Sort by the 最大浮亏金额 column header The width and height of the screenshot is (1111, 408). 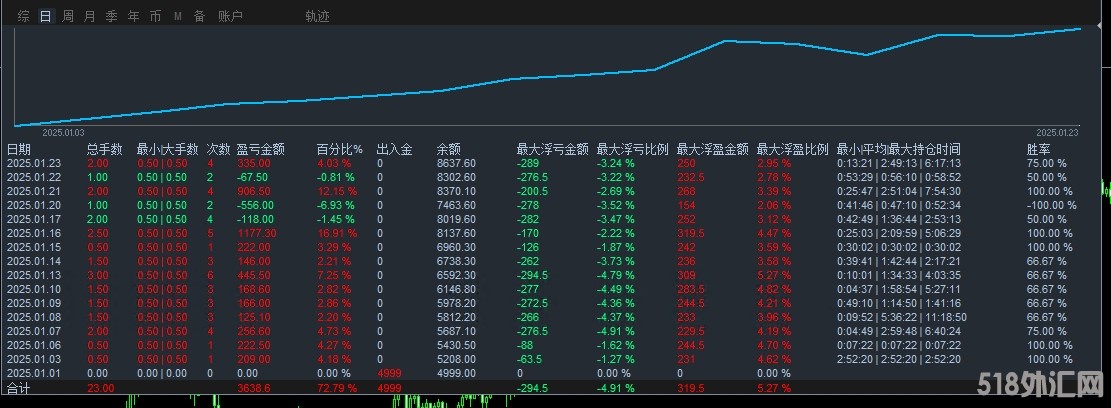point(553,149)
